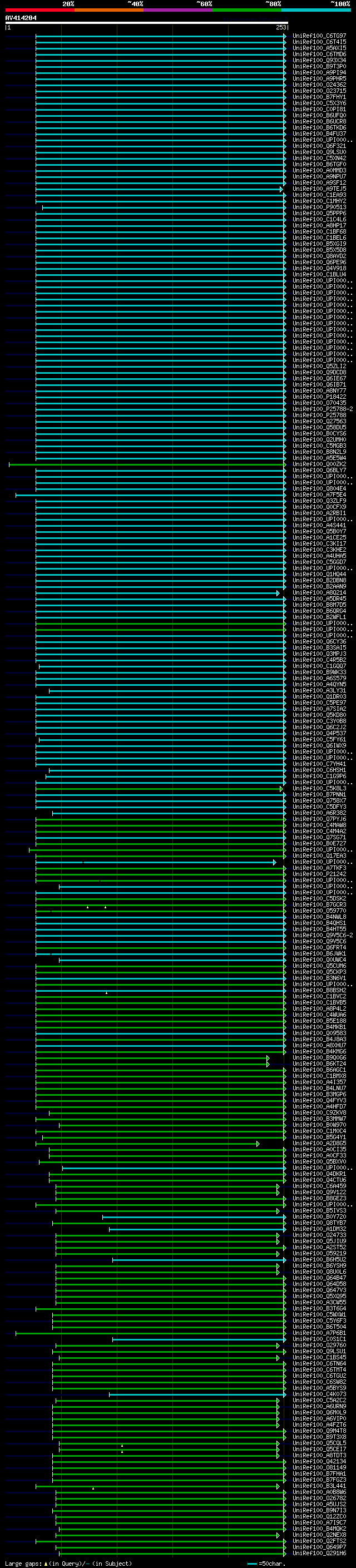Screen dimensions: 356x1568
Task: Open hit UniRef100_P25788-2
Action: click(x=323, y=409)
